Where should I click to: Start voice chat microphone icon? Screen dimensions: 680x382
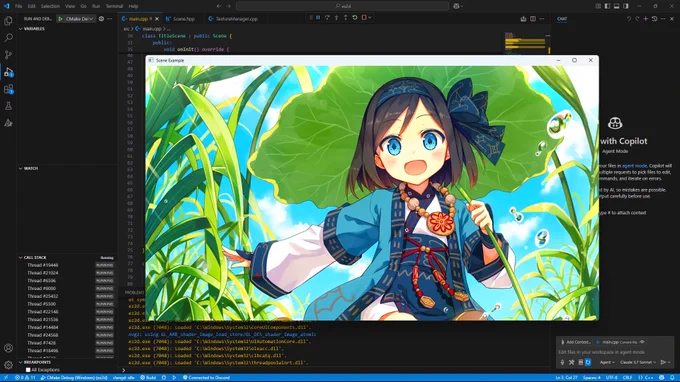[562, 362]
